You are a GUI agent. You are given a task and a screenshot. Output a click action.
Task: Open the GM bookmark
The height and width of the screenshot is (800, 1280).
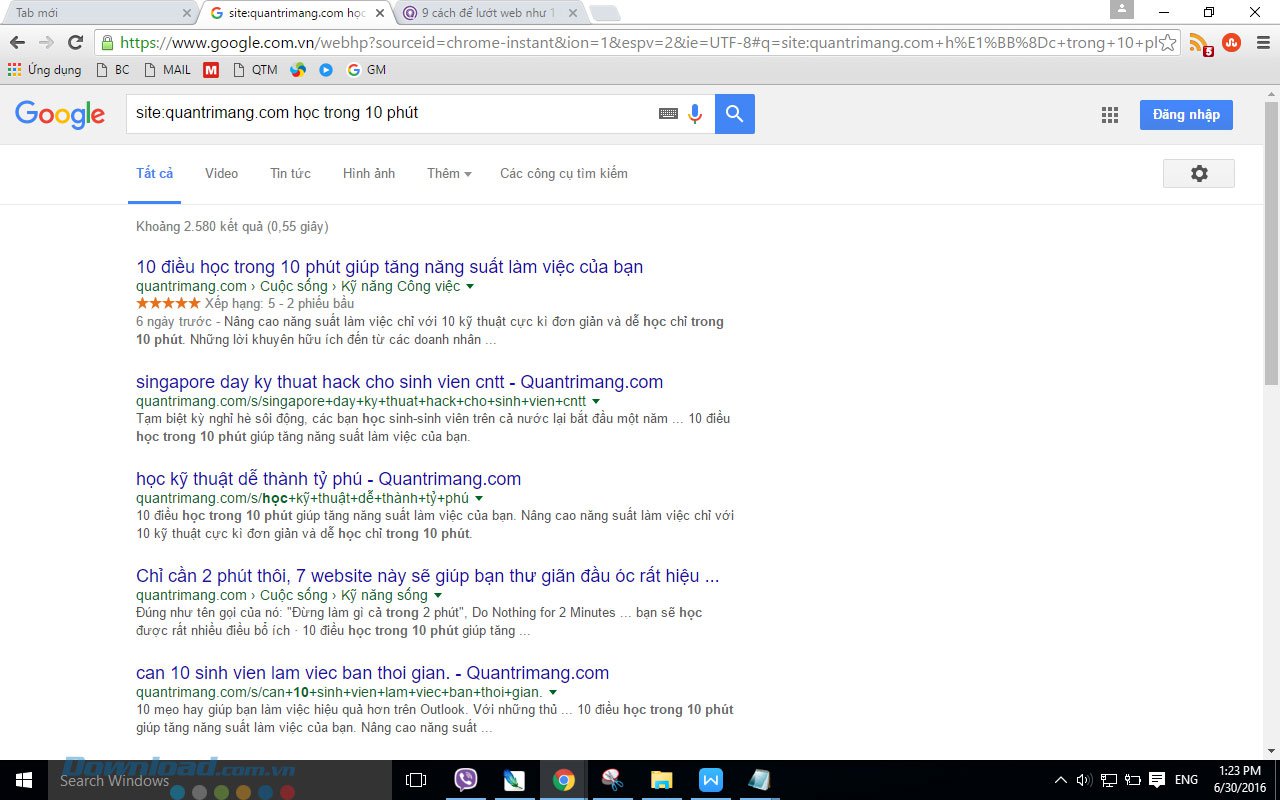(366, 70)
